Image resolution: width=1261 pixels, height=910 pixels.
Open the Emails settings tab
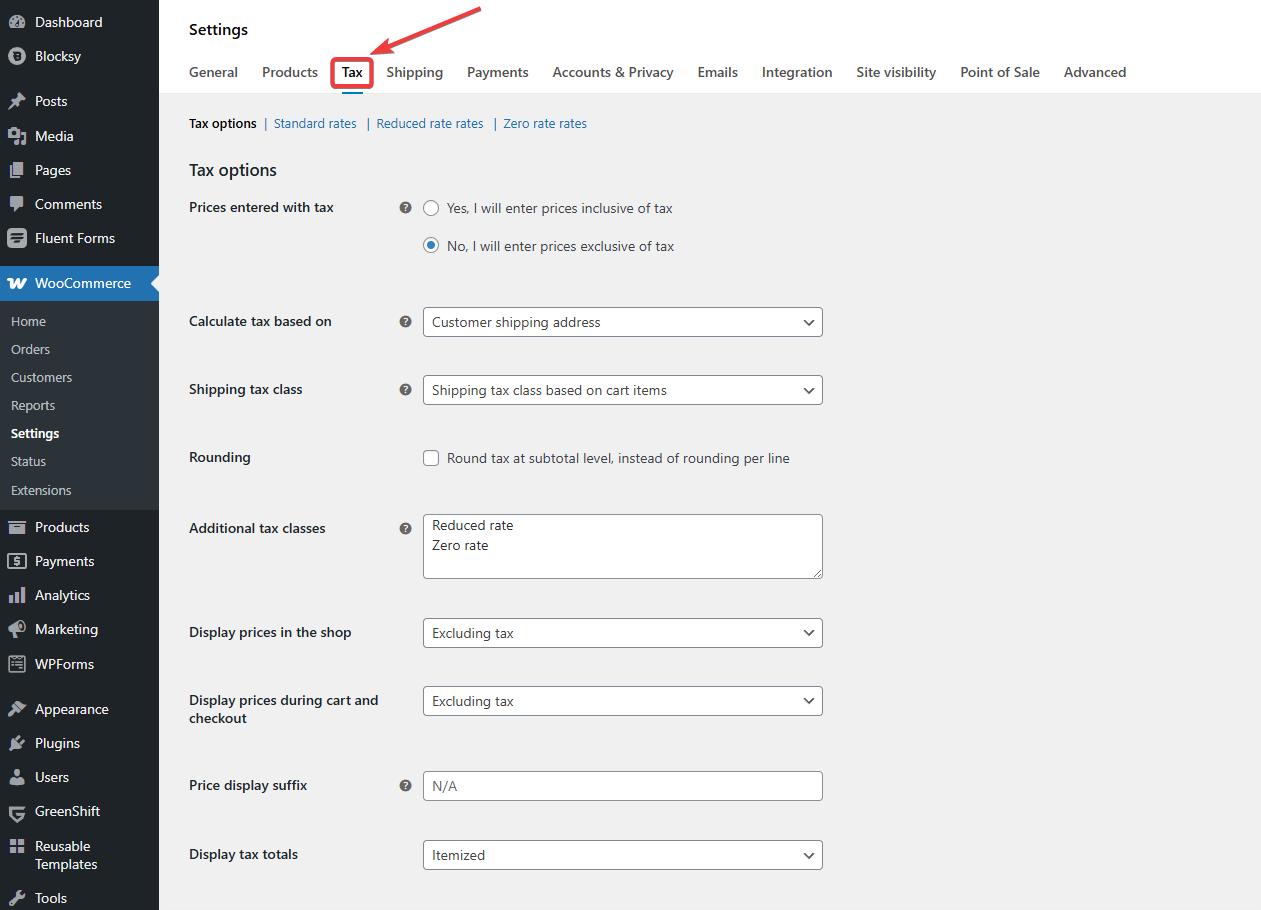[x=718, y=72]
